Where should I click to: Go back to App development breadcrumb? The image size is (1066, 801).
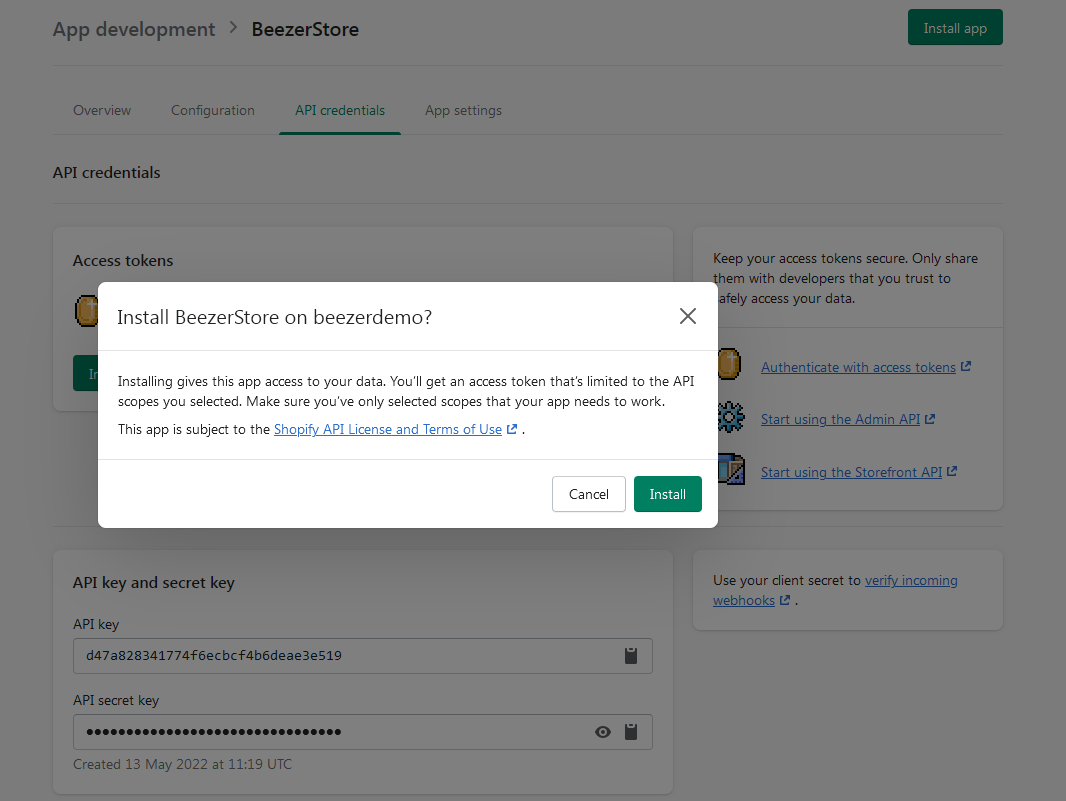134,29
